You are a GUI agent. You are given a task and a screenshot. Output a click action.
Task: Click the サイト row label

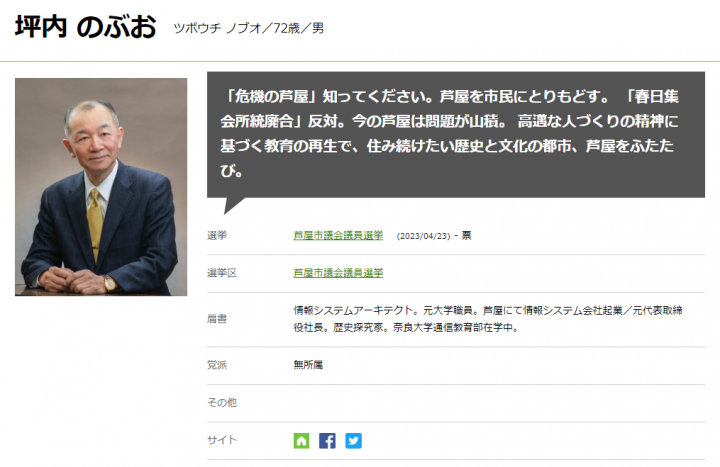click(x=222, y=440)
